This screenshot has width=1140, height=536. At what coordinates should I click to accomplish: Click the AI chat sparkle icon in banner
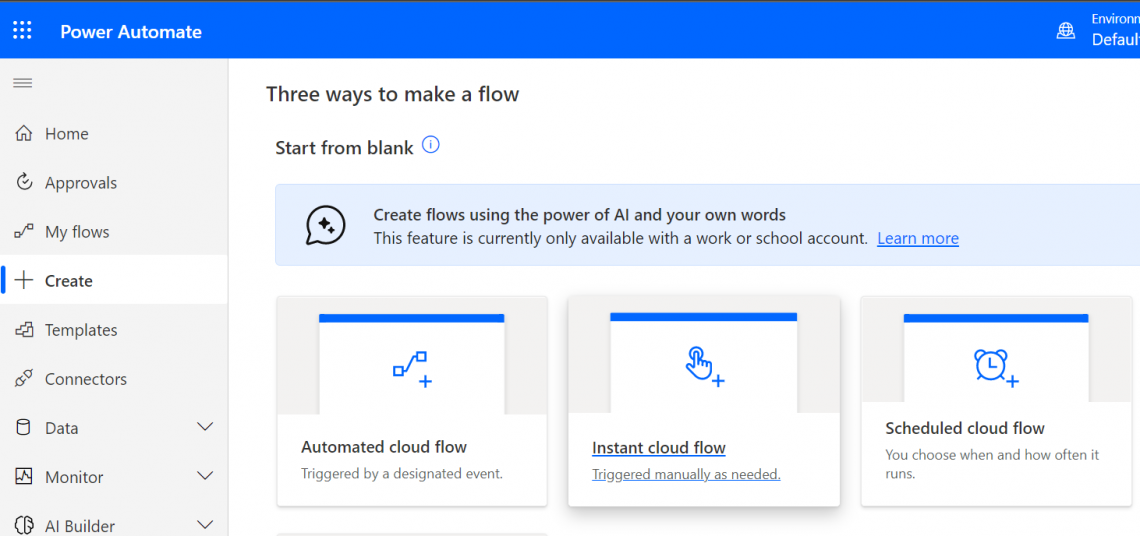tap(325, 226)
